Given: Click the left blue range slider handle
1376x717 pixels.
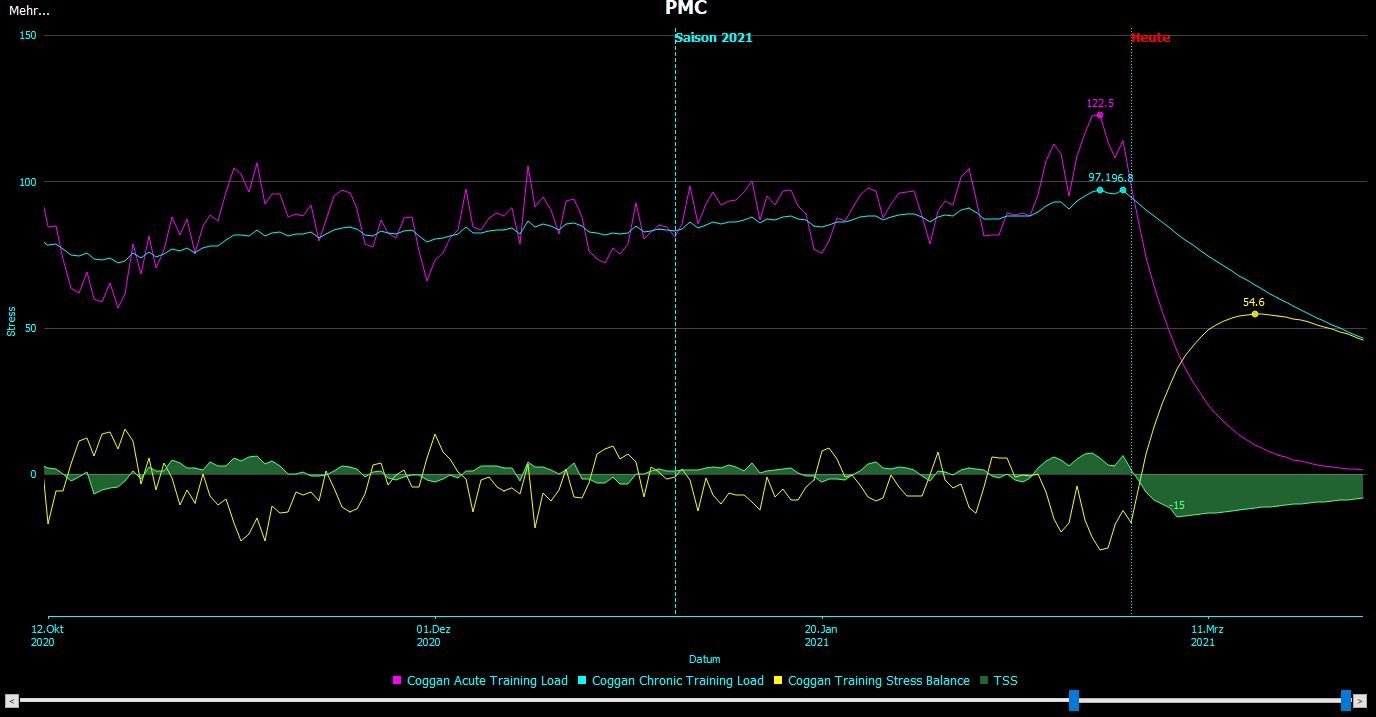Looking at the screenshot, I should pyautogui.click(x=1074, y=700).
